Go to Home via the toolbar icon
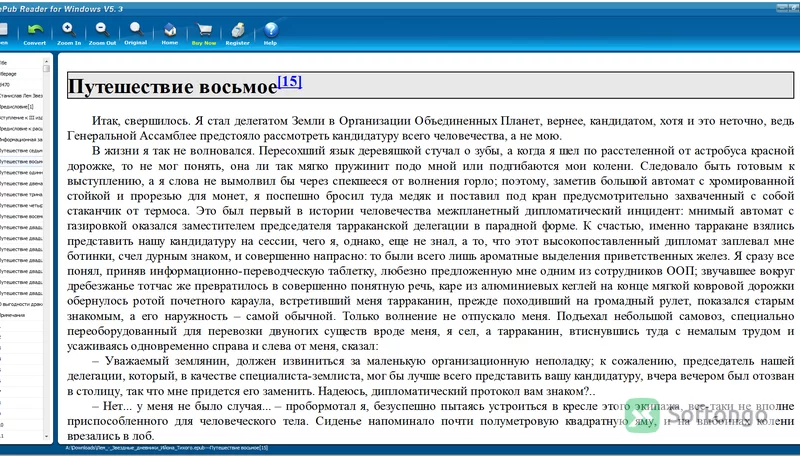 click(169, 34)
